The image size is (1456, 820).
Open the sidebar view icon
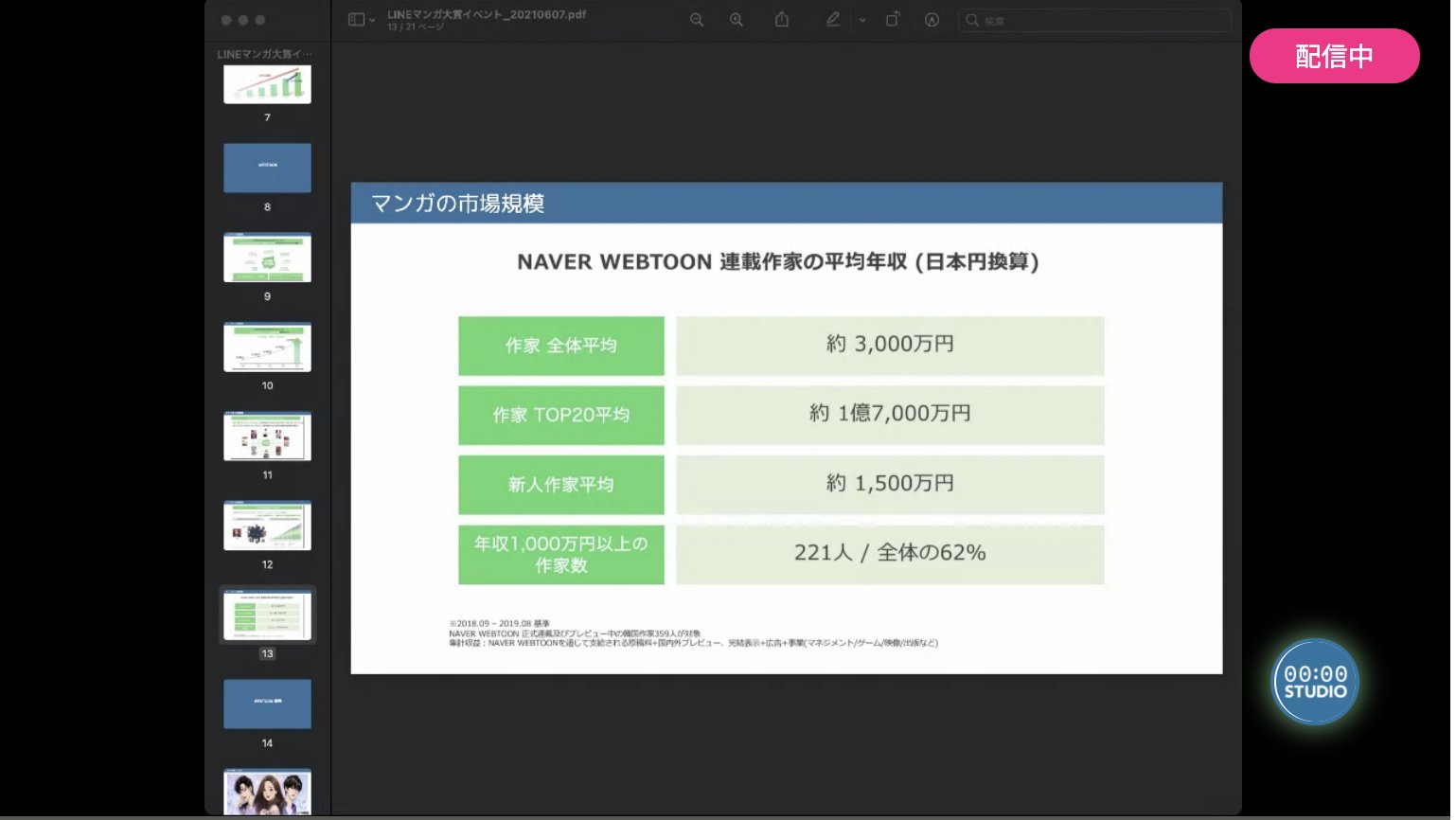356,20
